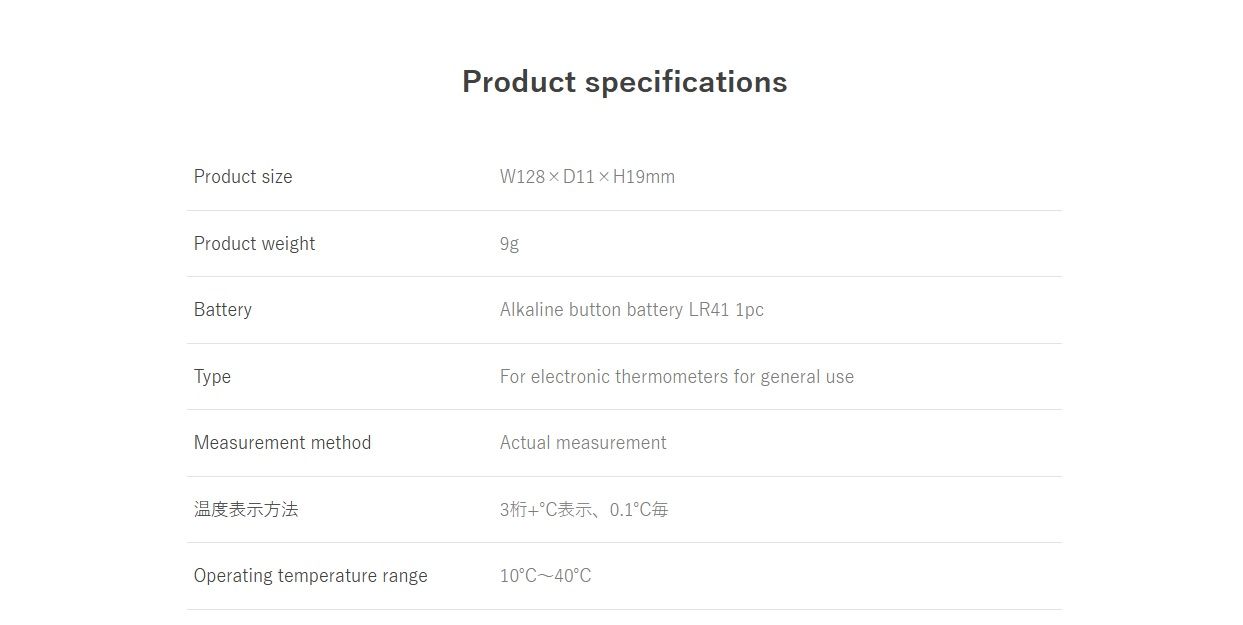Select the Measurement method label
Screen dimensions: 1243x625
282,443
